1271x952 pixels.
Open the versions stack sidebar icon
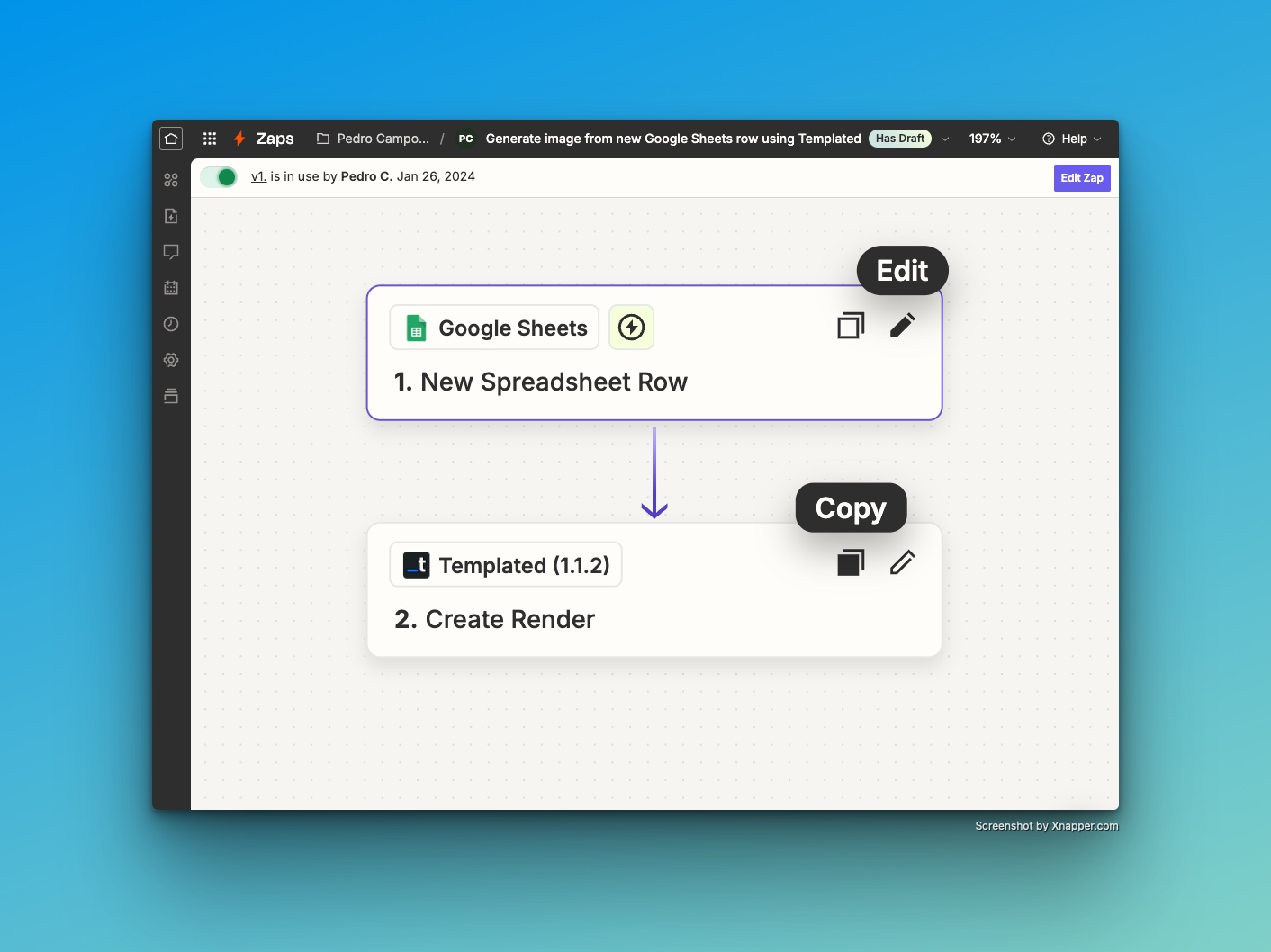click(171, 396)
